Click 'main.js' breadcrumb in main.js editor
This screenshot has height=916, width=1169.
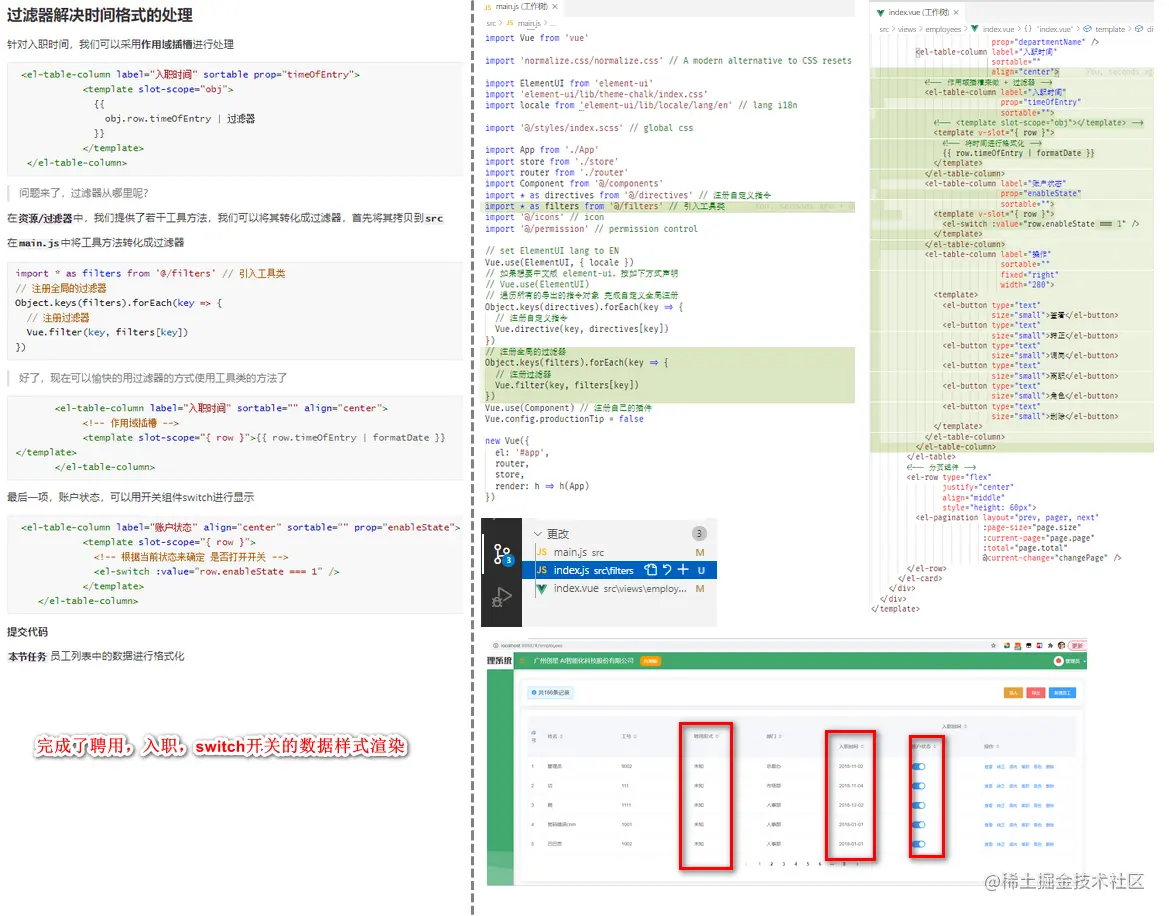pos(529,23)
